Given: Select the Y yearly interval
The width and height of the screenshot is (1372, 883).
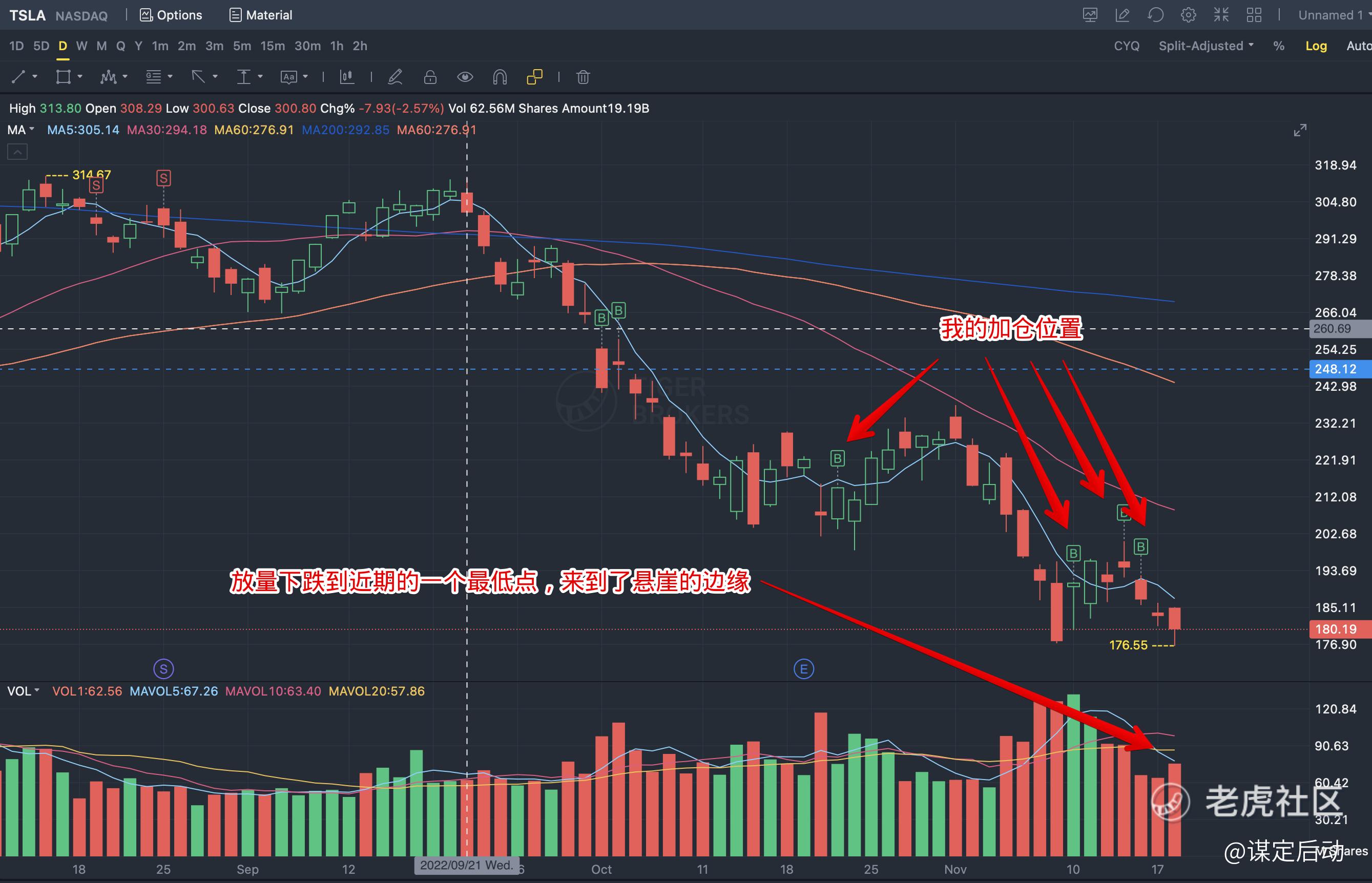Looking at the screenshot, I should tap(138, 46).
